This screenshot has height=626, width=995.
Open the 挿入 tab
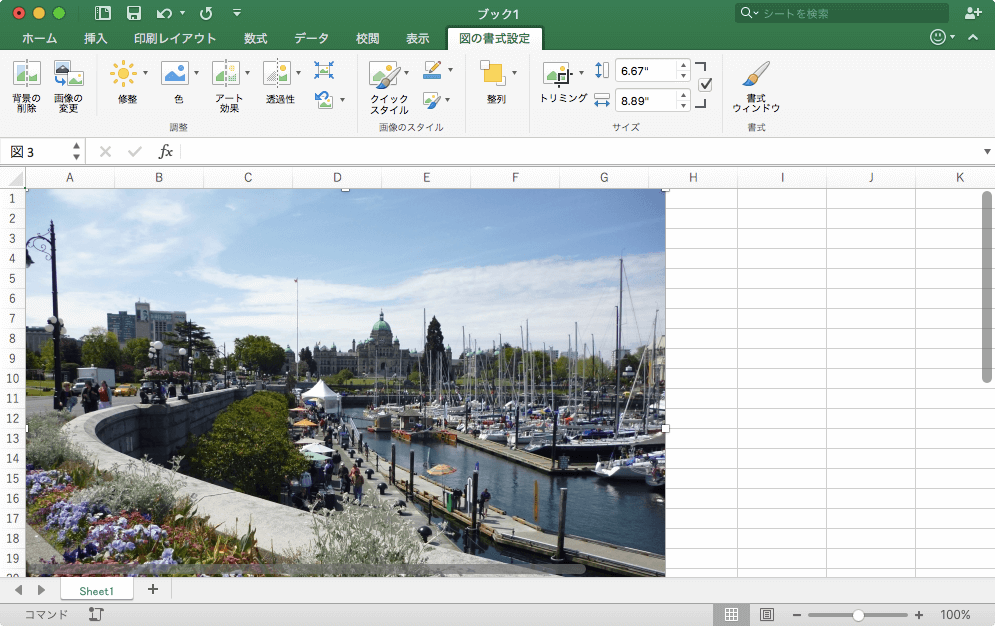tap(95, 39)
